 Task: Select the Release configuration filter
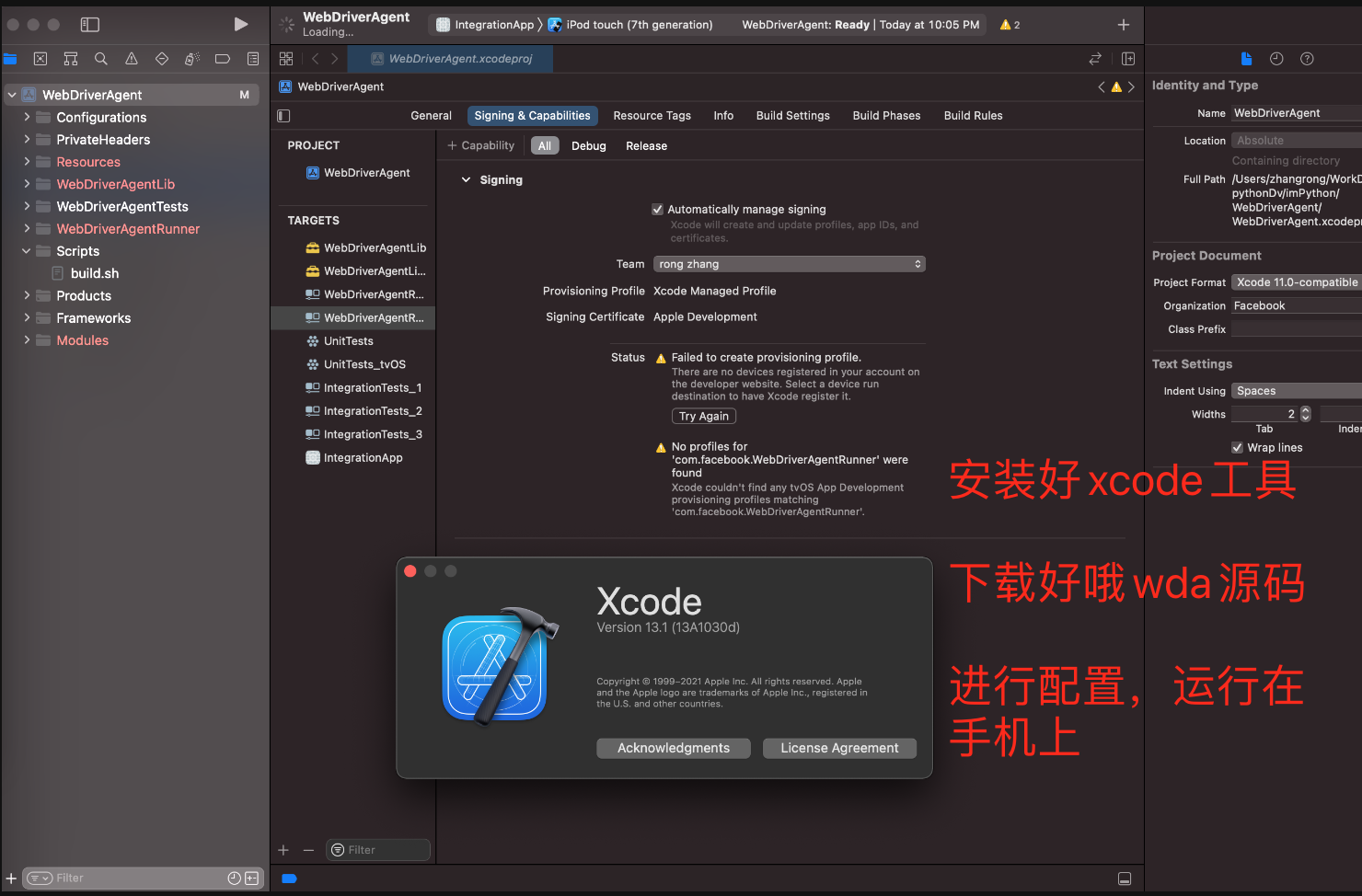tap(646, 146)
